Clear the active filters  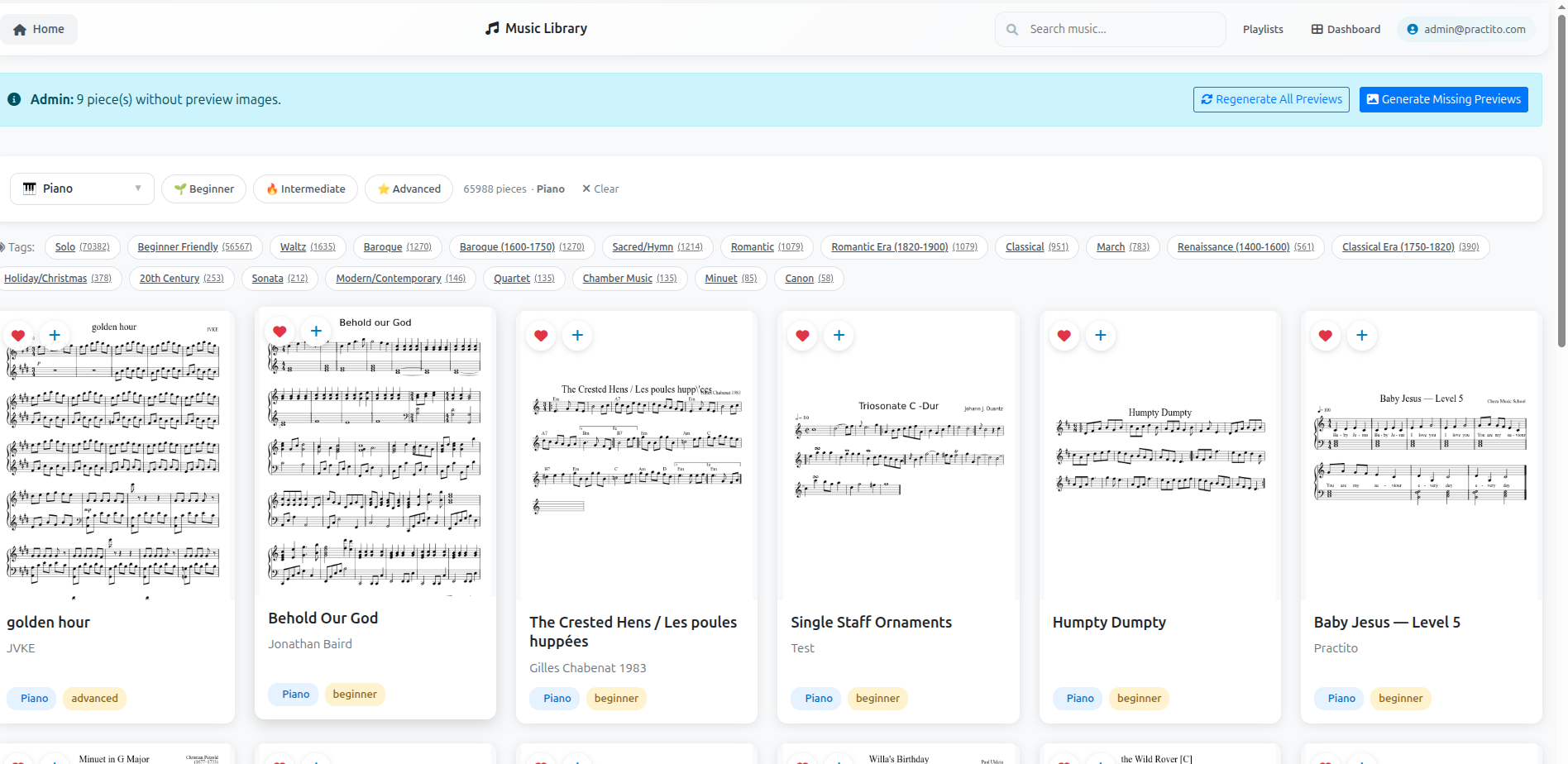[600, 189]
